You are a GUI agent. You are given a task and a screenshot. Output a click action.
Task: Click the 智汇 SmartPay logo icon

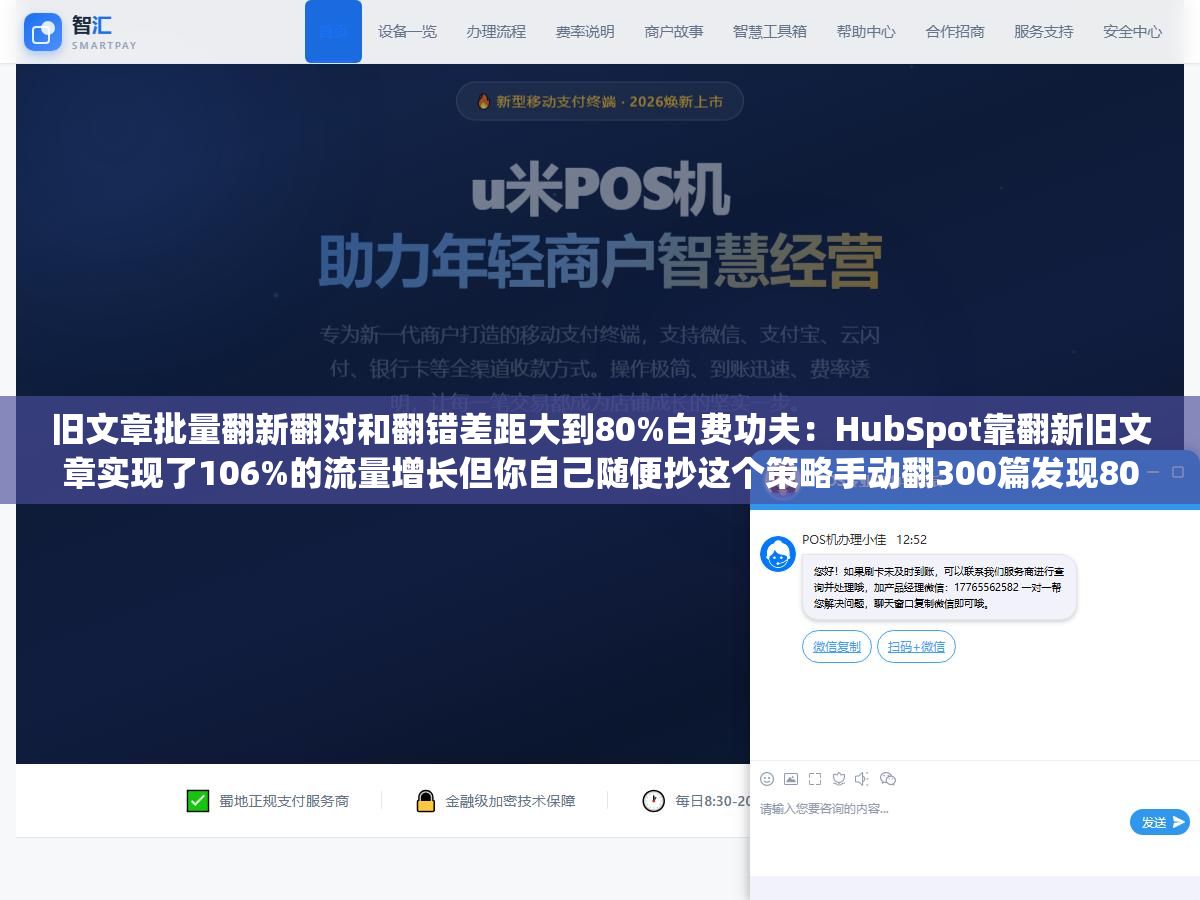pos(43,32)
